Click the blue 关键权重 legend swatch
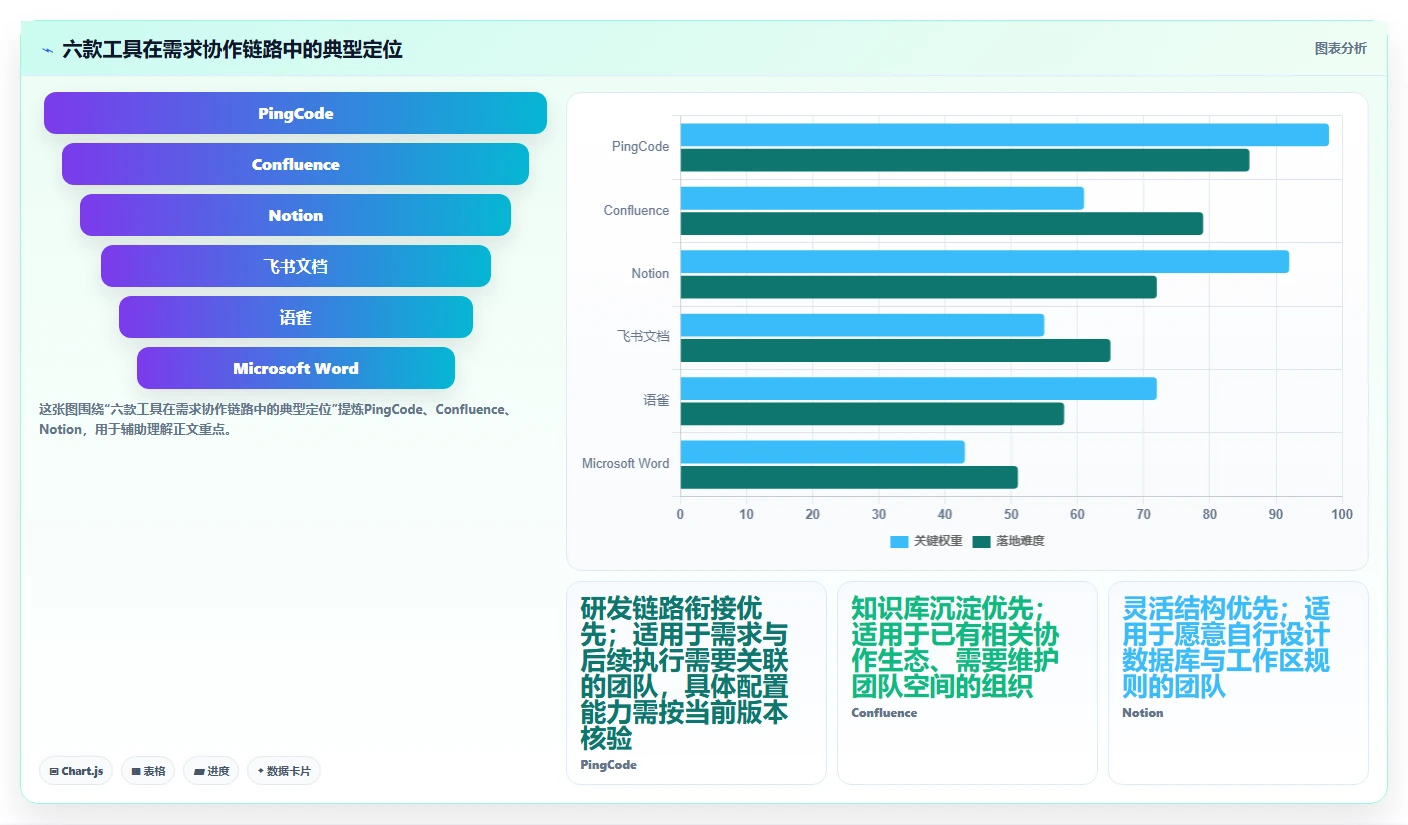This screenshot has width=1408, height=825. (x=899, y=542)
